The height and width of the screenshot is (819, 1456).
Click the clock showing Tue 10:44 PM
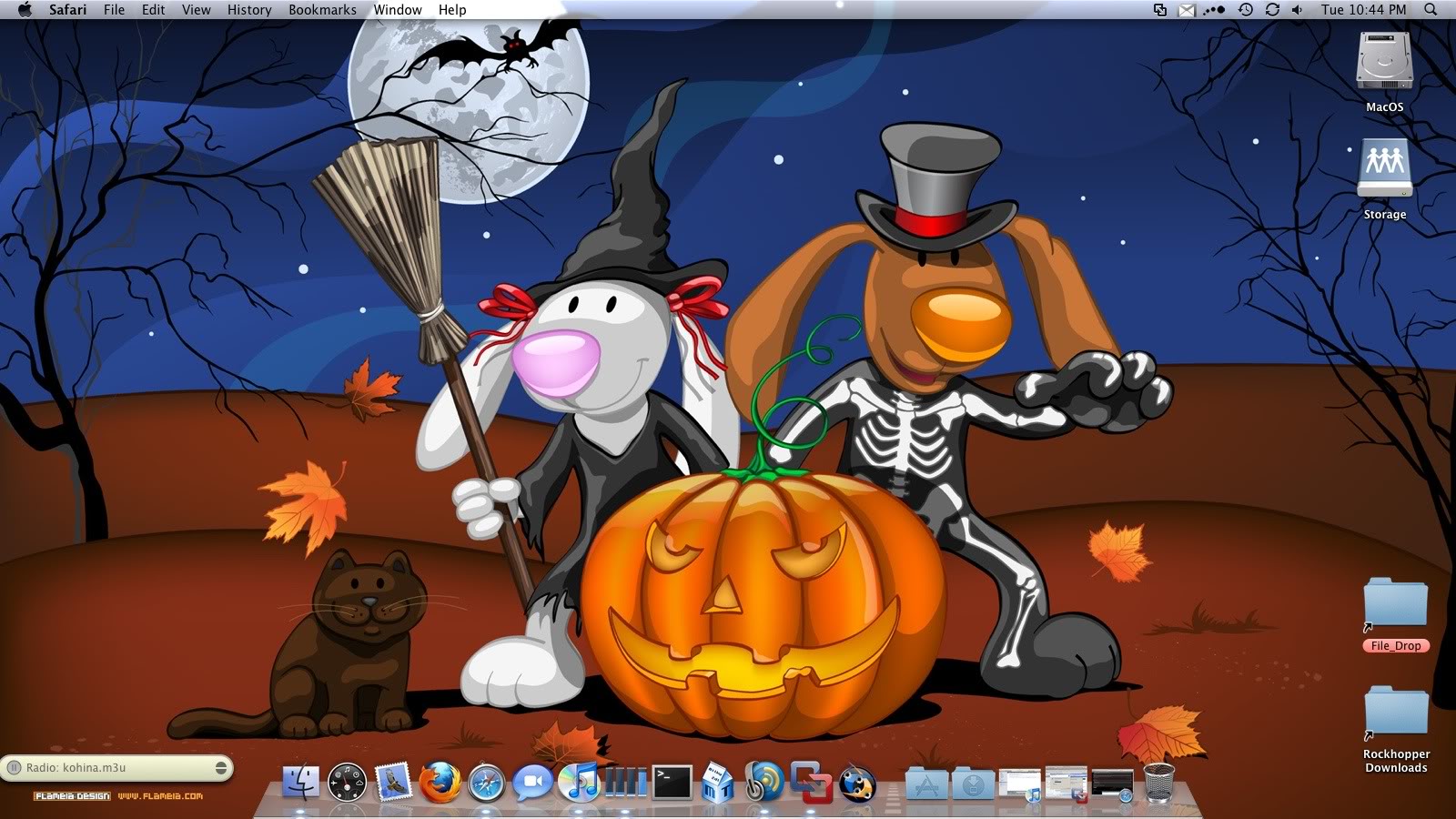[x=1364, y=9]
